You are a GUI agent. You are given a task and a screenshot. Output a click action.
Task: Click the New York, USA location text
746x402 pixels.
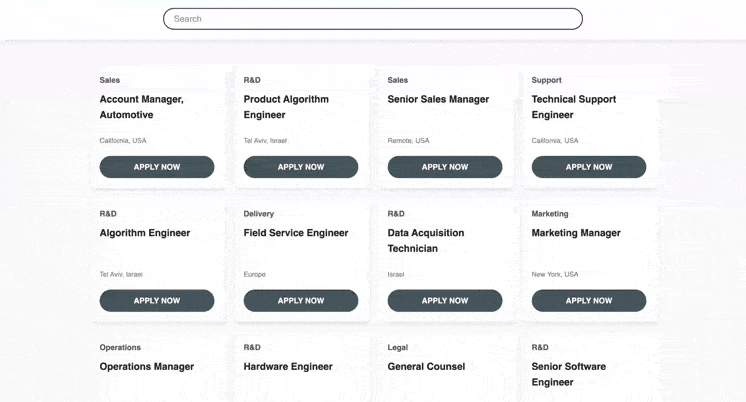[x=555, y=274]
